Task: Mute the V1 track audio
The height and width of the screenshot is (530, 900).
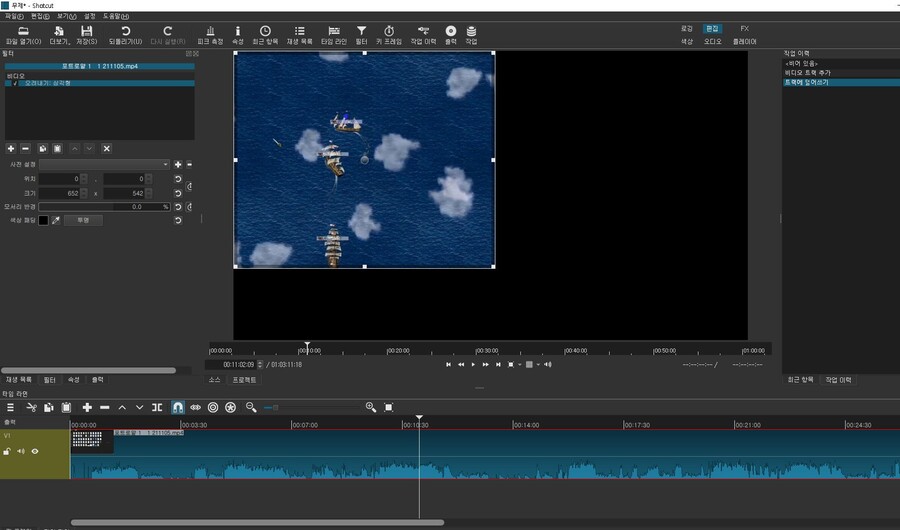Action: [x=21, y=451]
